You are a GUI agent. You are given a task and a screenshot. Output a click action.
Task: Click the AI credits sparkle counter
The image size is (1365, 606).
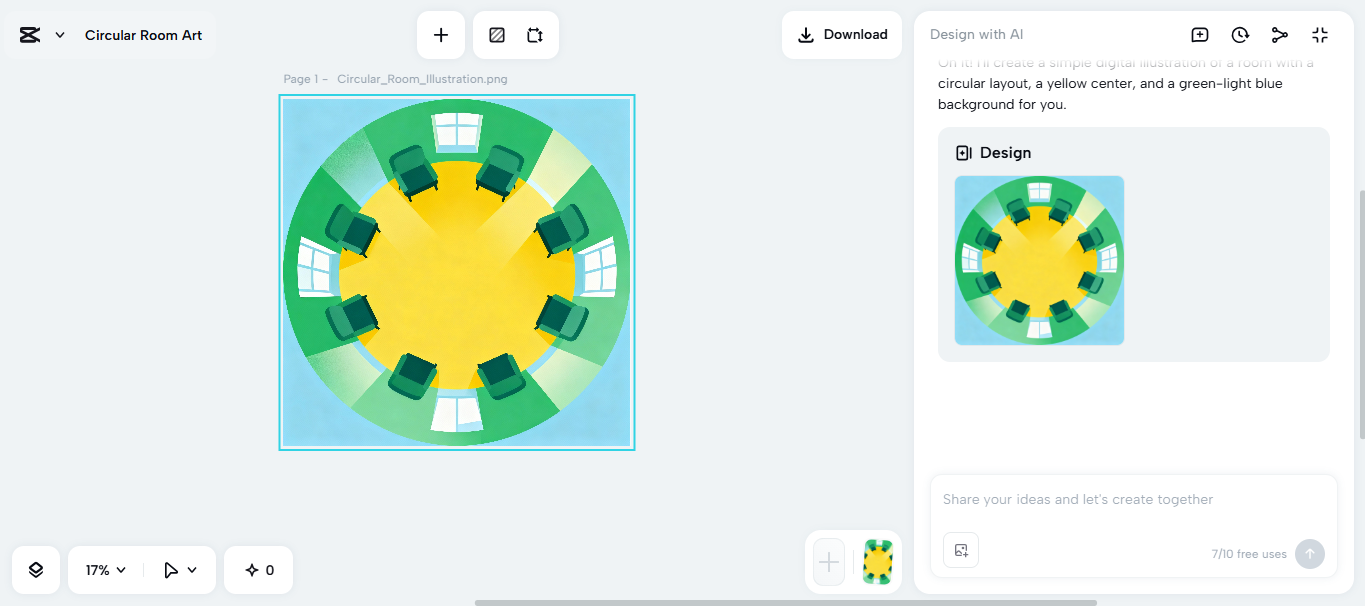(x=259, y=570)
